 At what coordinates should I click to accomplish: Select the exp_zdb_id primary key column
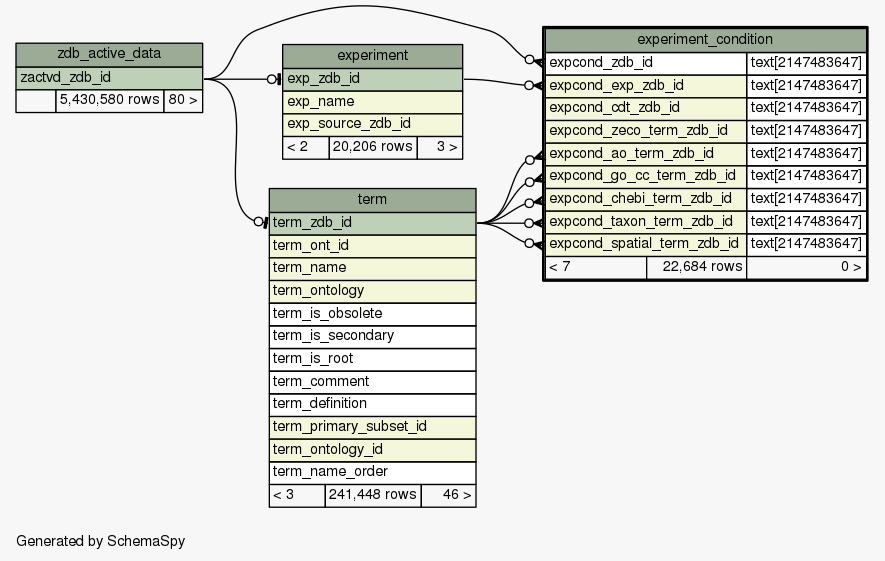pyautogui.click(x=372, y=79)
